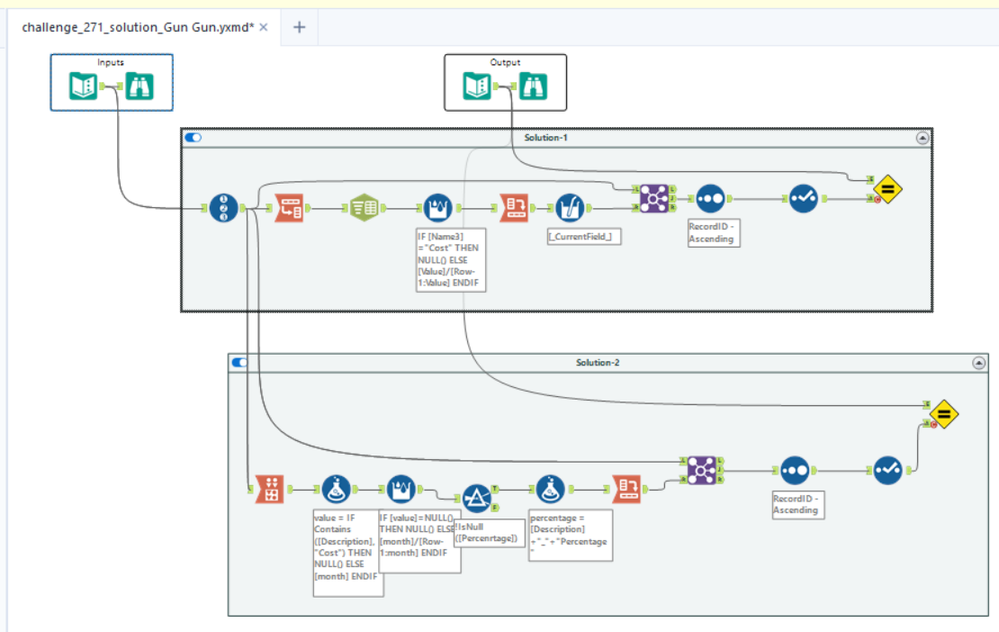The image size is (999, 632).
Task: Select the Formula tool with 'value = IF' annotation
Action: pyautogui.click(x=336, y=489)
